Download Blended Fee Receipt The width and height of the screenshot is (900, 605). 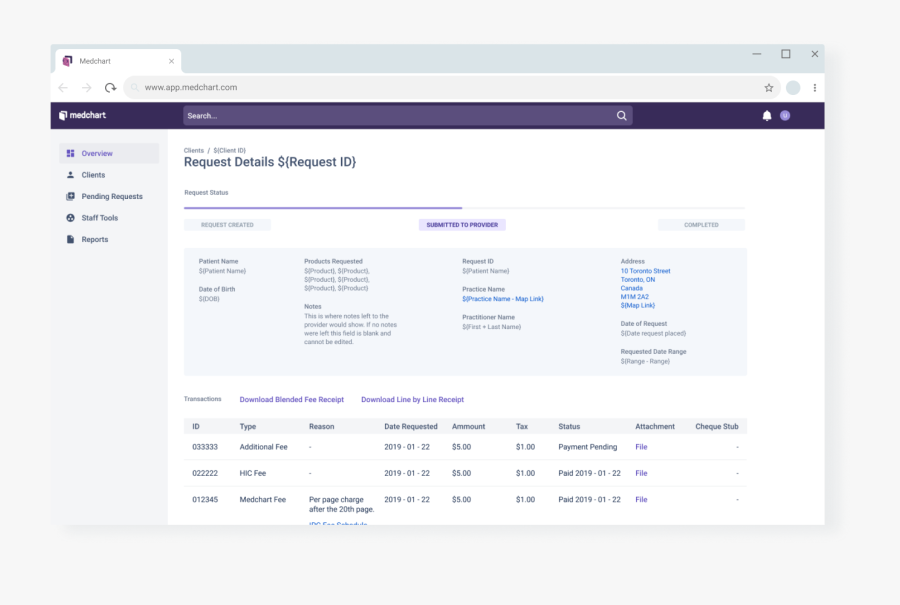tap(291, 400)
